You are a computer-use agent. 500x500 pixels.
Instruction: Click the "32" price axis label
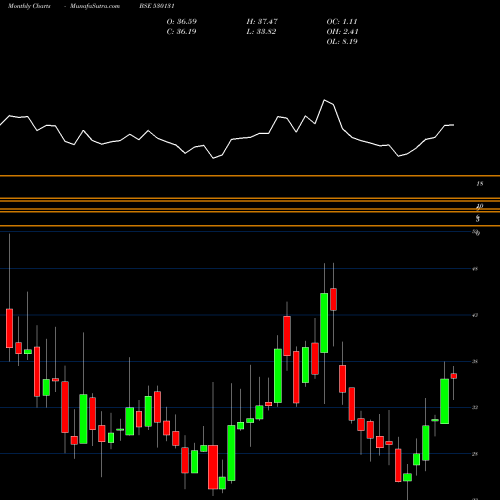(x=475, y=407)
